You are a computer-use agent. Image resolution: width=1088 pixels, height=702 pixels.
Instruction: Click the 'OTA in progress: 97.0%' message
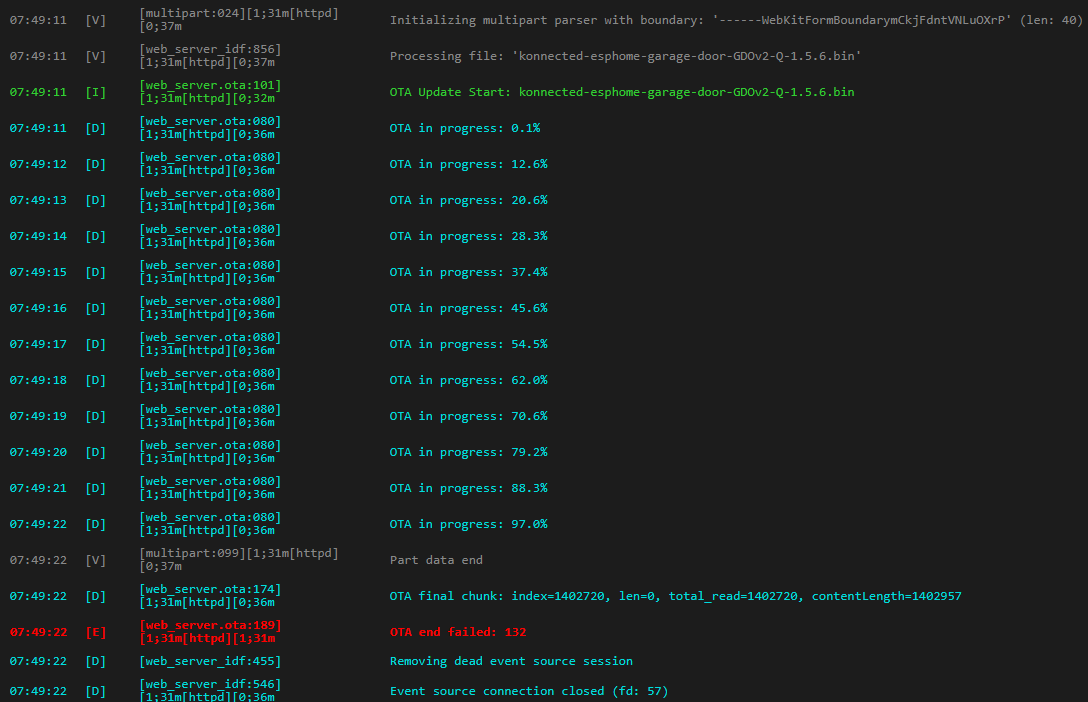click(x=468, y=524)
